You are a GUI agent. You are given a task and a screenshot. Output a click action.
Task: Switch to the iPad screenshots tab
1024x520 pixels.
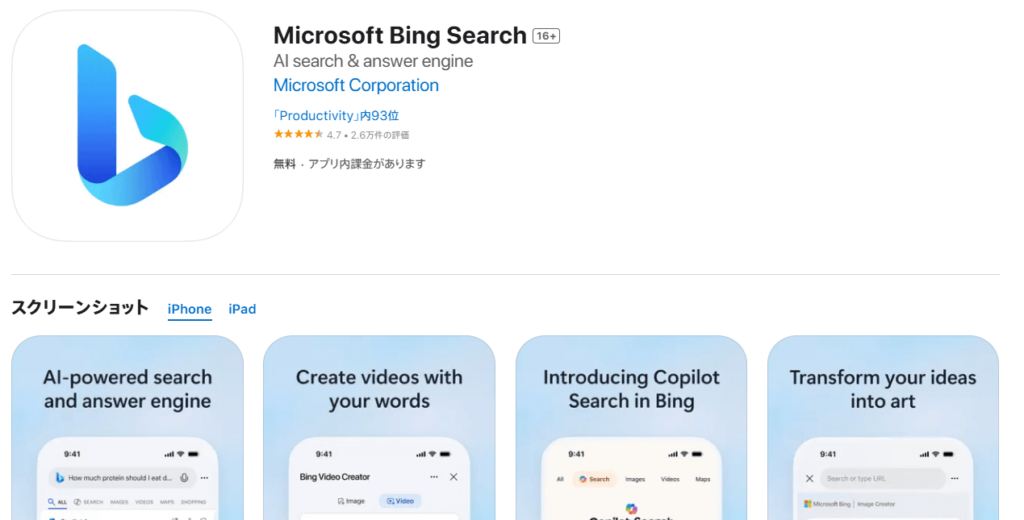coord(242,309)
